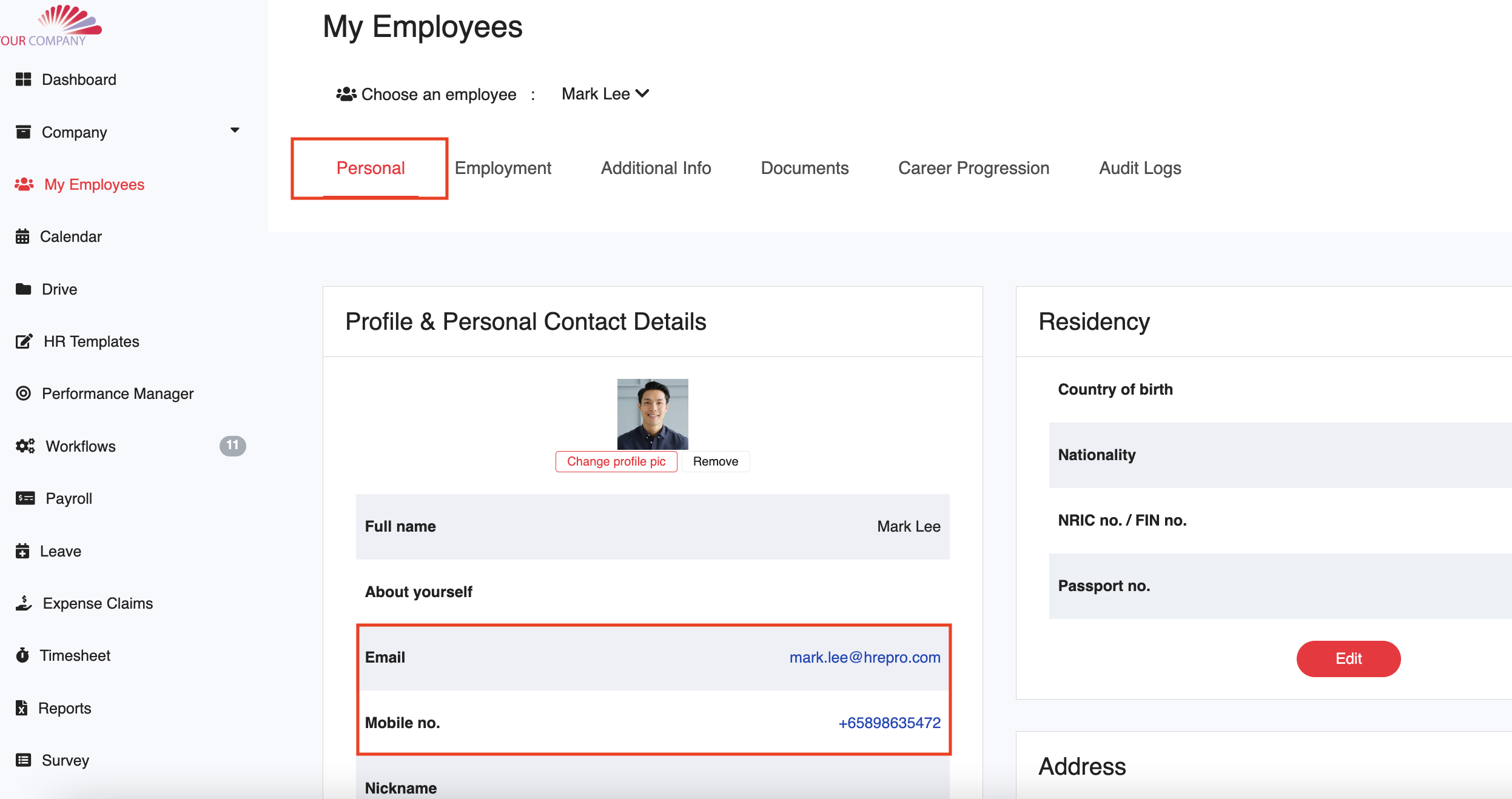This screenshot has width=1512, height=799.
Task: Open the mark.lee@hrepro.com email link
Action: pyautogui.click(x=864, y=657)
